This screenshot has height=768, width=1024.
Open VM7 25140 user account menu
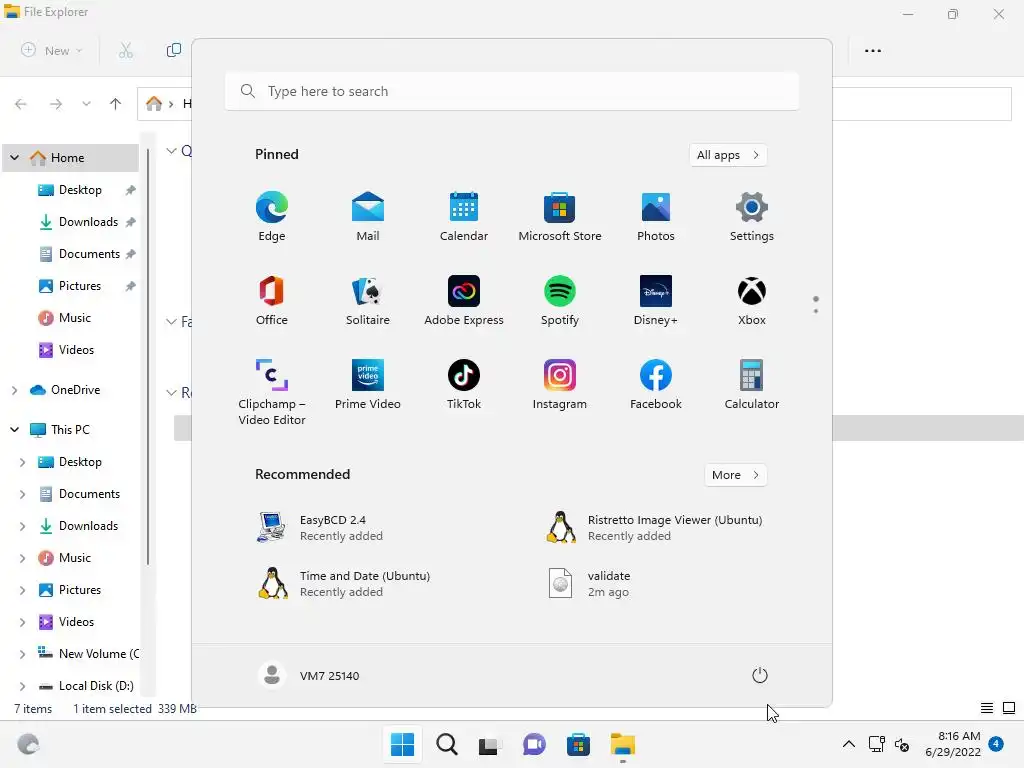309,675
